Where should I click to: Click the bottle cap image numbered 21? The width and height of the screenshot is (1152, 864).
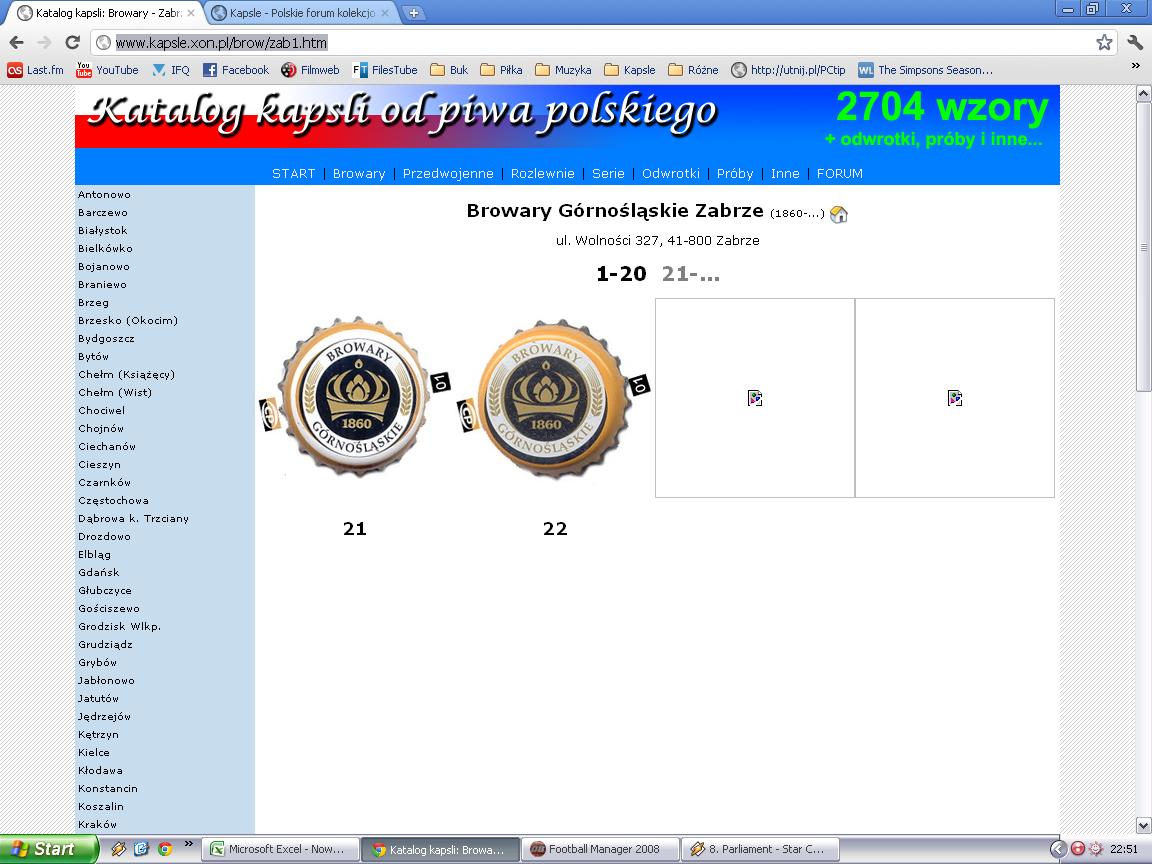pos(355,399)
